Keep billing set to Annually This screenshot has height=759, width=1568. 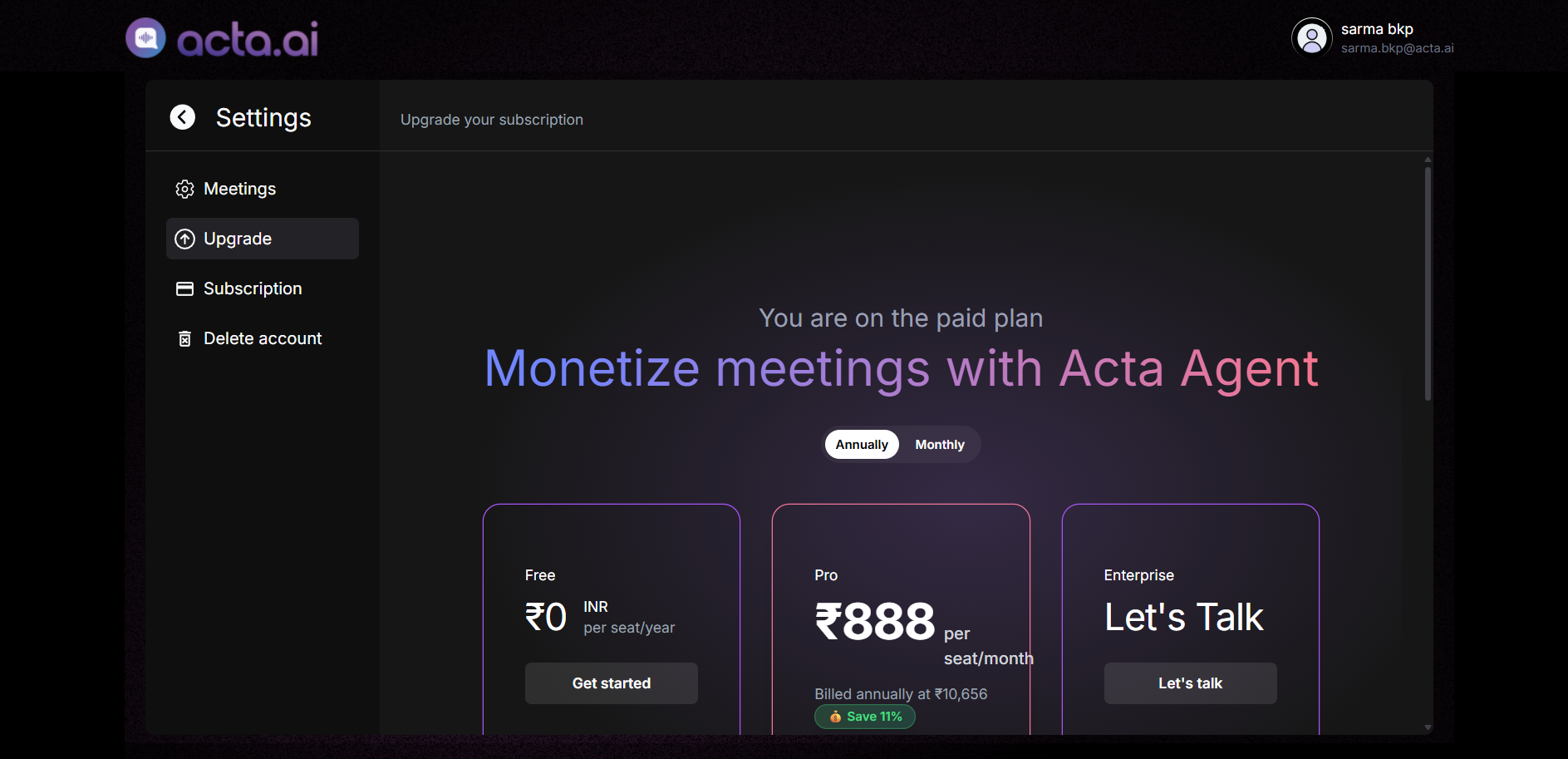tap(861, 444)
